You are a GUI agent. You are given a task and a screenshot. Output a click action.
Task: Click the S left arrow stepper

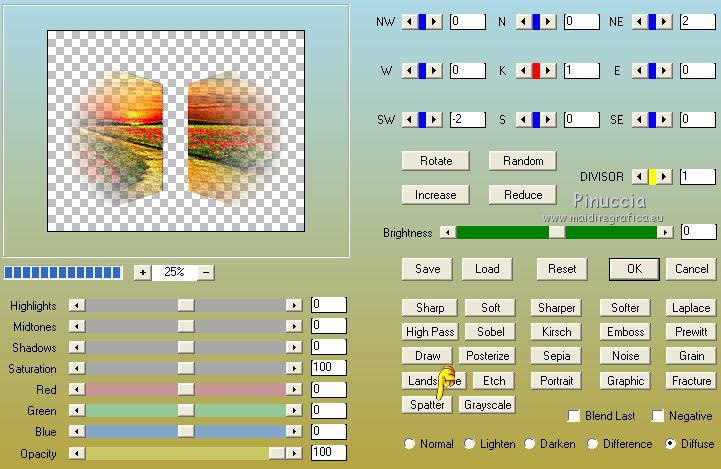tap(523, 120)
